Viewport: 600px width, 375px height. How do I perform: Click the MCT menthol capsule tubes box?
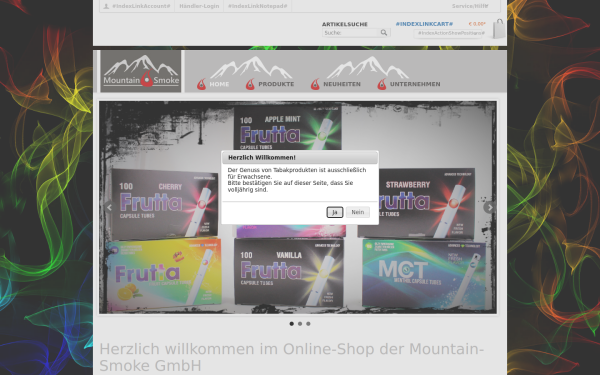tap(425, 274)
